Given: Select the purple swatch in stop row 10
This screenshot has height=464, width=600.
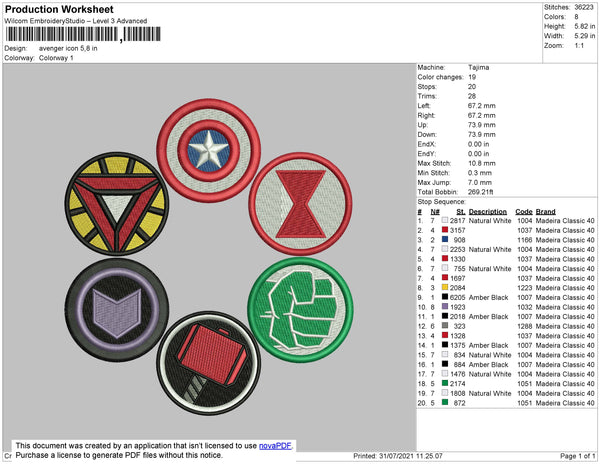Looking at the screenshot, I should point(445,306).
